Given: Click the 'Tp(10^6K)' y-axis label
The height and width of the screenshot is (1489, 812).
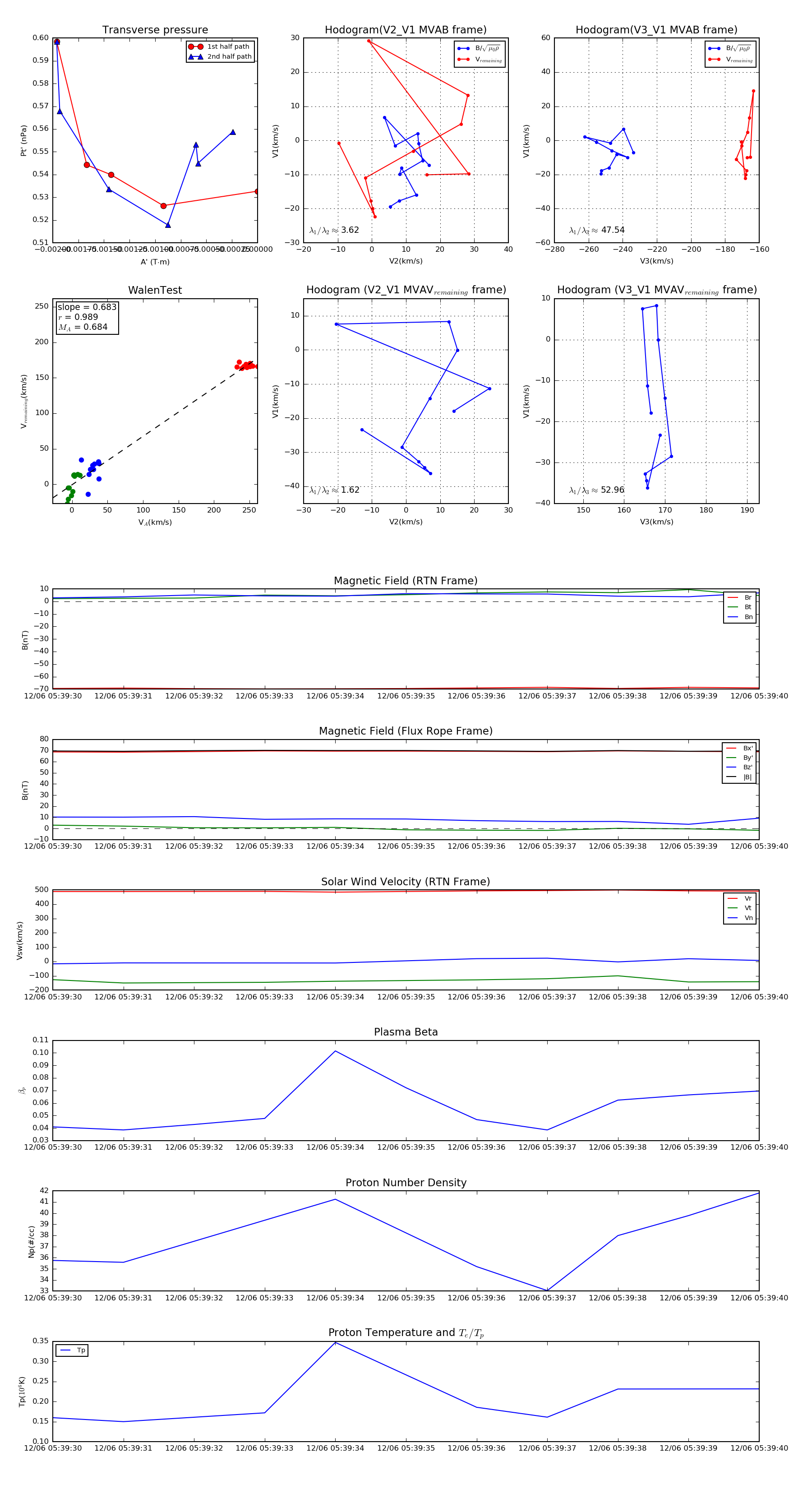Looking at the screenshot, I should point(22,1392).
